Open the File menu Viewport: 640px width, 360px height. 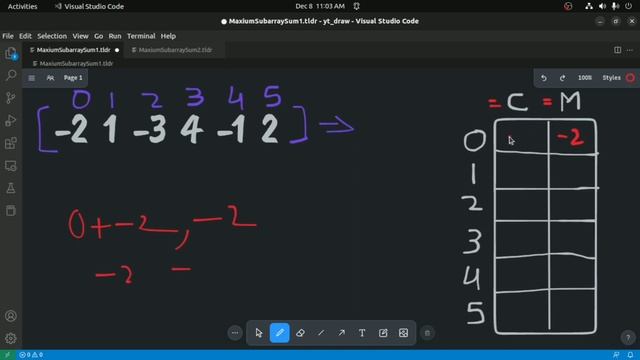coord(8,36)
